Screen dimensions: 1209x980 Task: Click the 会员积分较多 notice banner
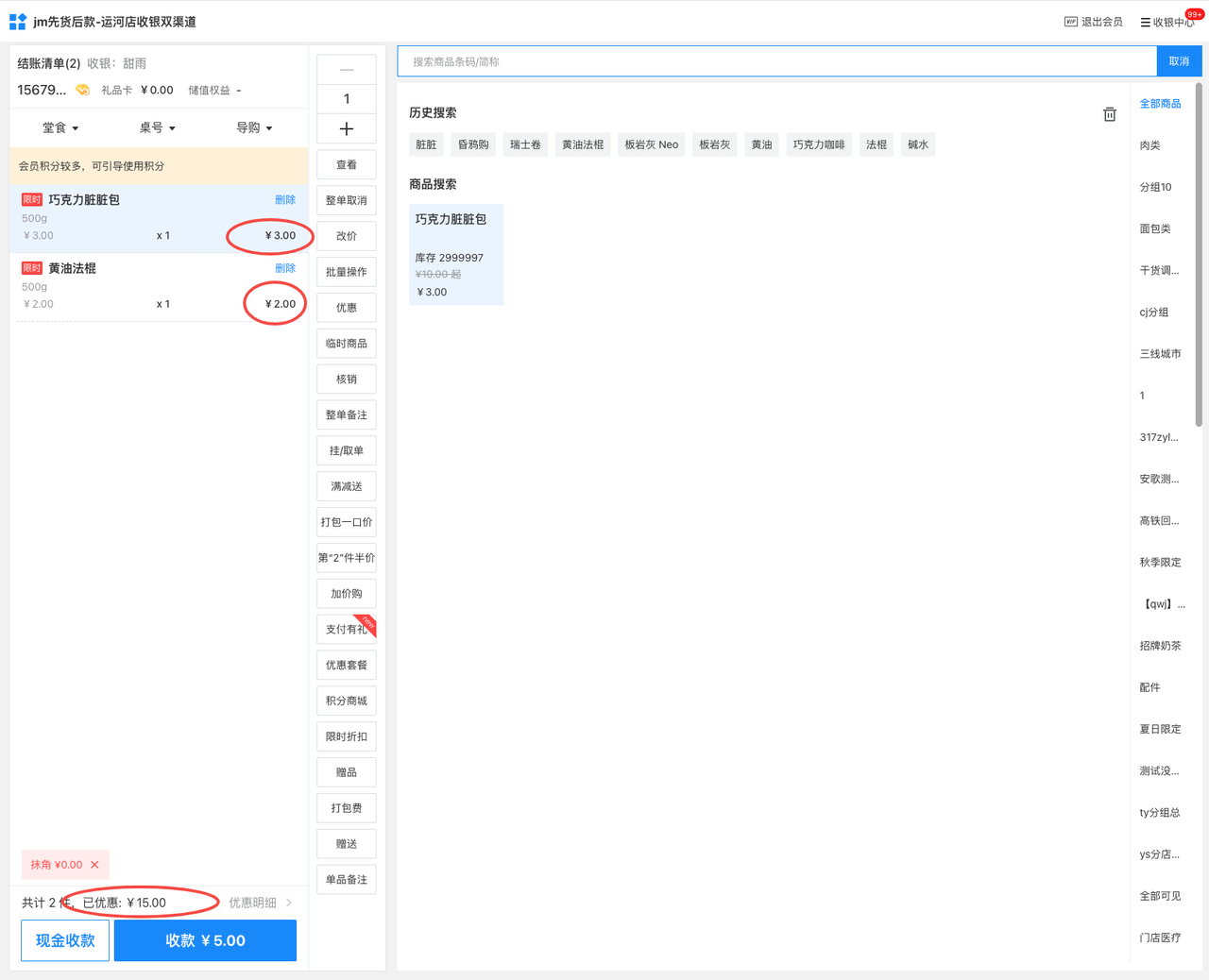(159, 165)
